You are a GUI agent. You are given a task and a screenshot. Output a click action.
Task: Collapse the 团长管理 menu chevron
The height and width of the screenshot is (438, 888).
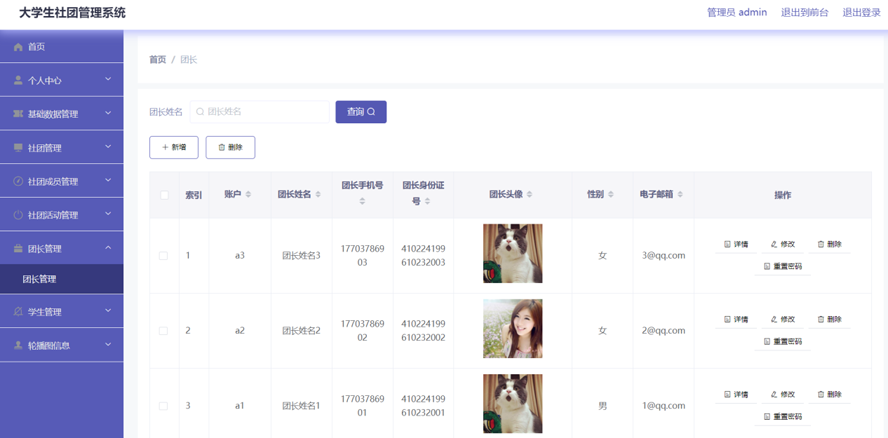pos(108,248)
